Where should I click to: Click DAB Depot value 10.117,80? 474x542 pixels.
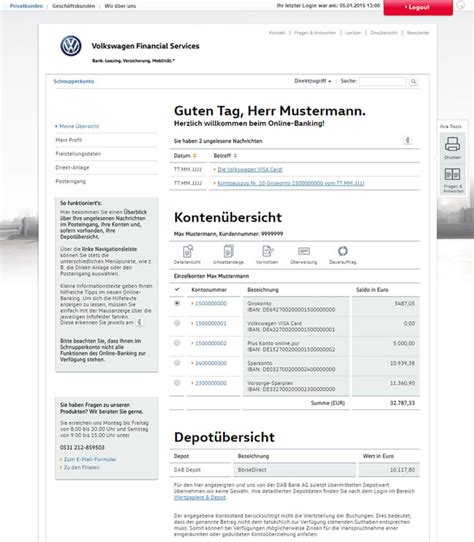402,470
